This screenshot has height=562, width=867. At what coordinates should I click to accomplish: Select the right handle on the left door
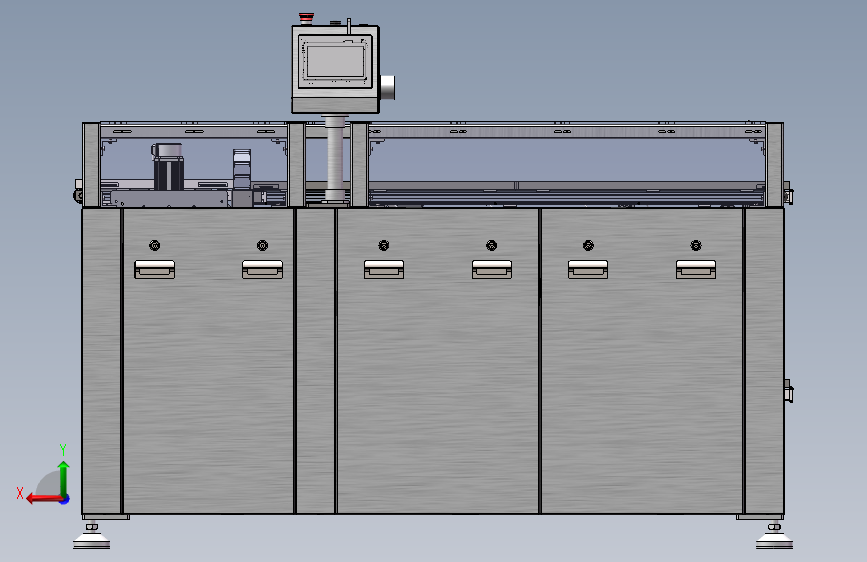coord(263,269)
